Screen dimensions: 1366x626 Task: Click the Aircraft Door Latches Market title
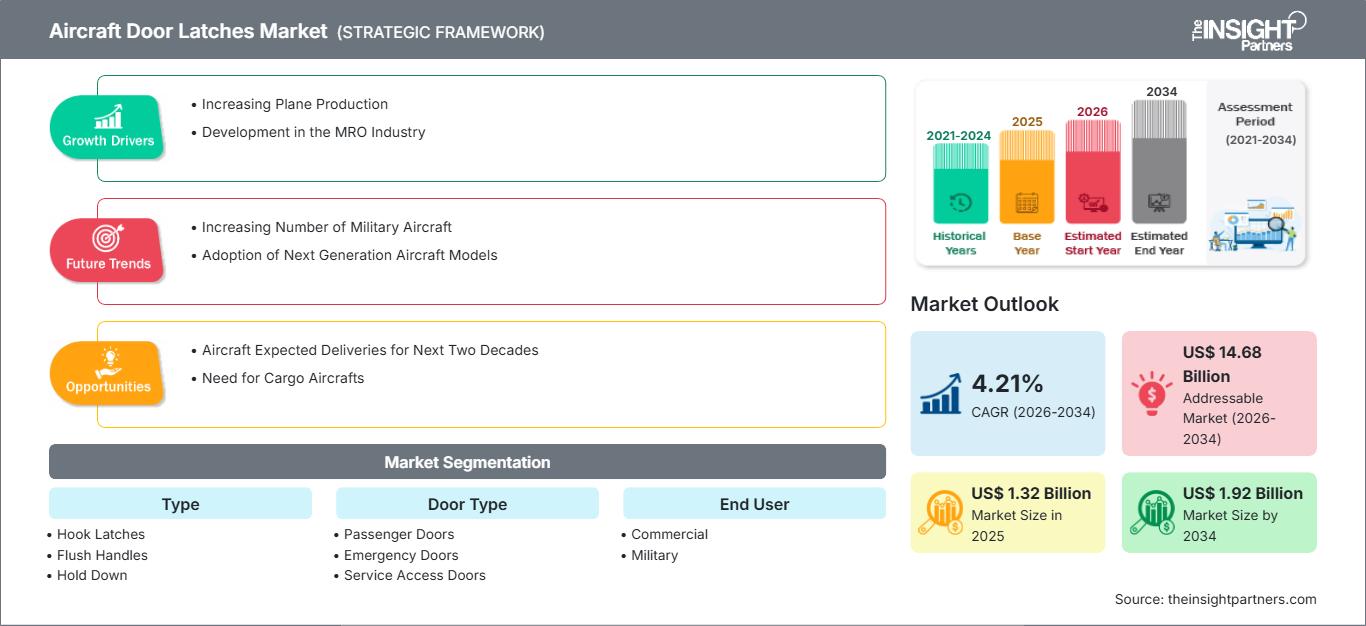pos(188,31)
